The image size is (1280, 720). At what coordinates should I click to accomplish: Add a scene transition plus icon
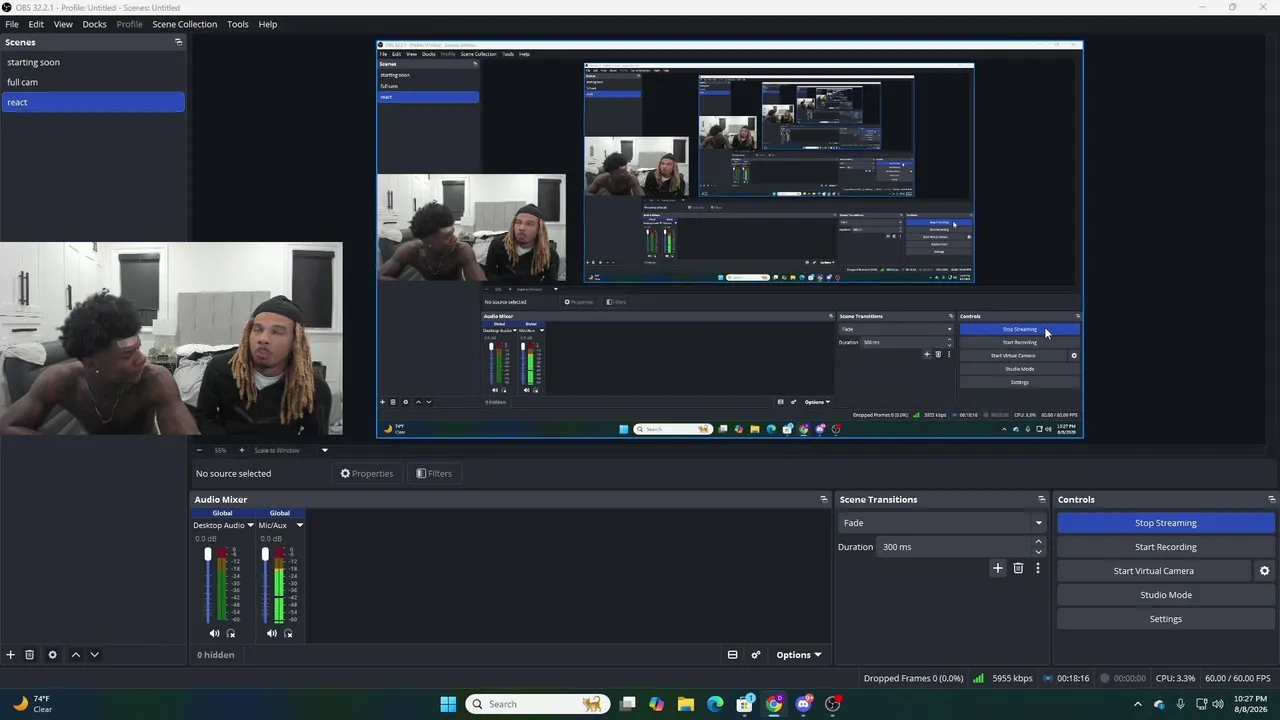997,568
